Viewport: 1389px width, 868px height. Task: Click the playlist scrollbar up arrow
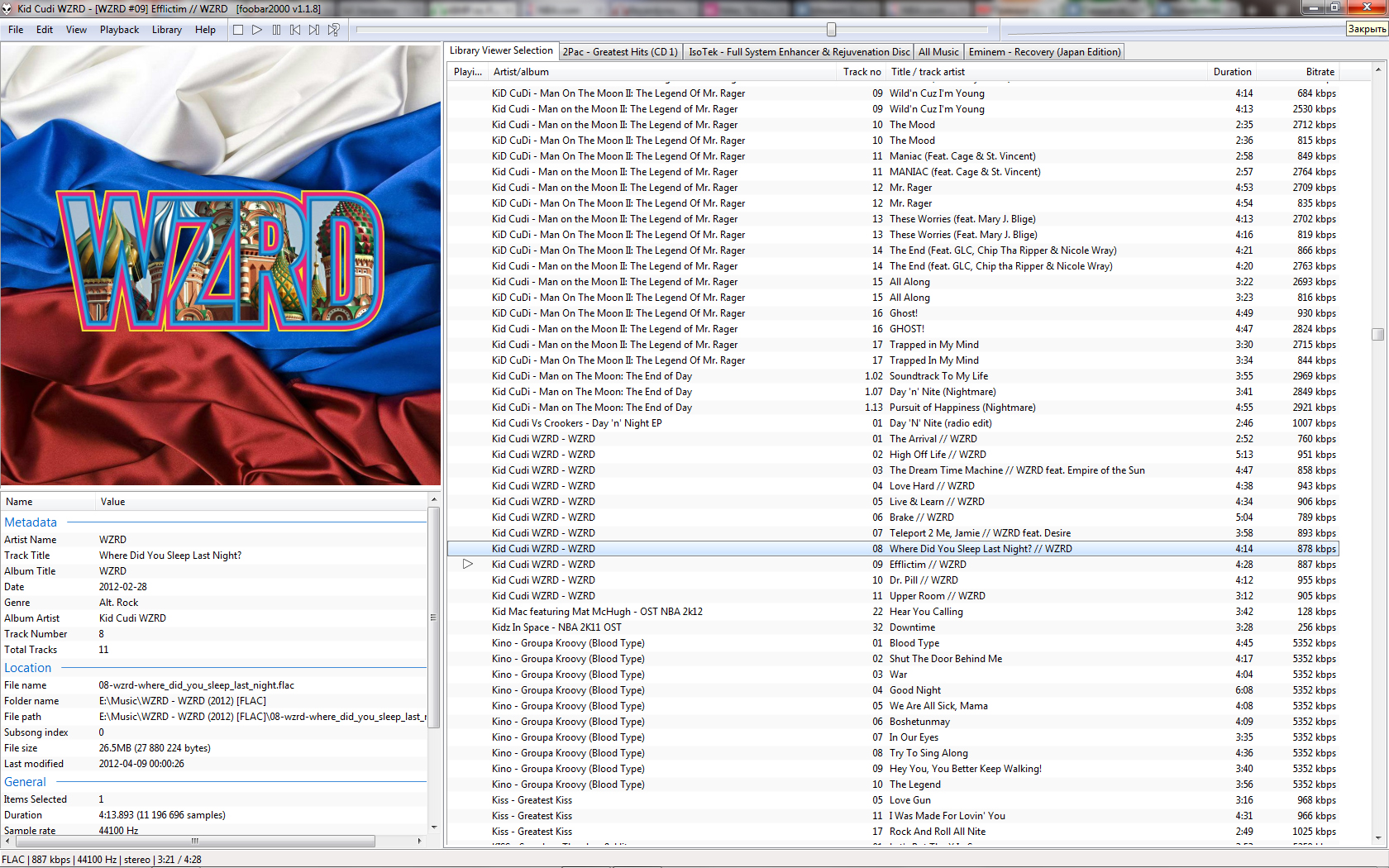click(1377, 70)
